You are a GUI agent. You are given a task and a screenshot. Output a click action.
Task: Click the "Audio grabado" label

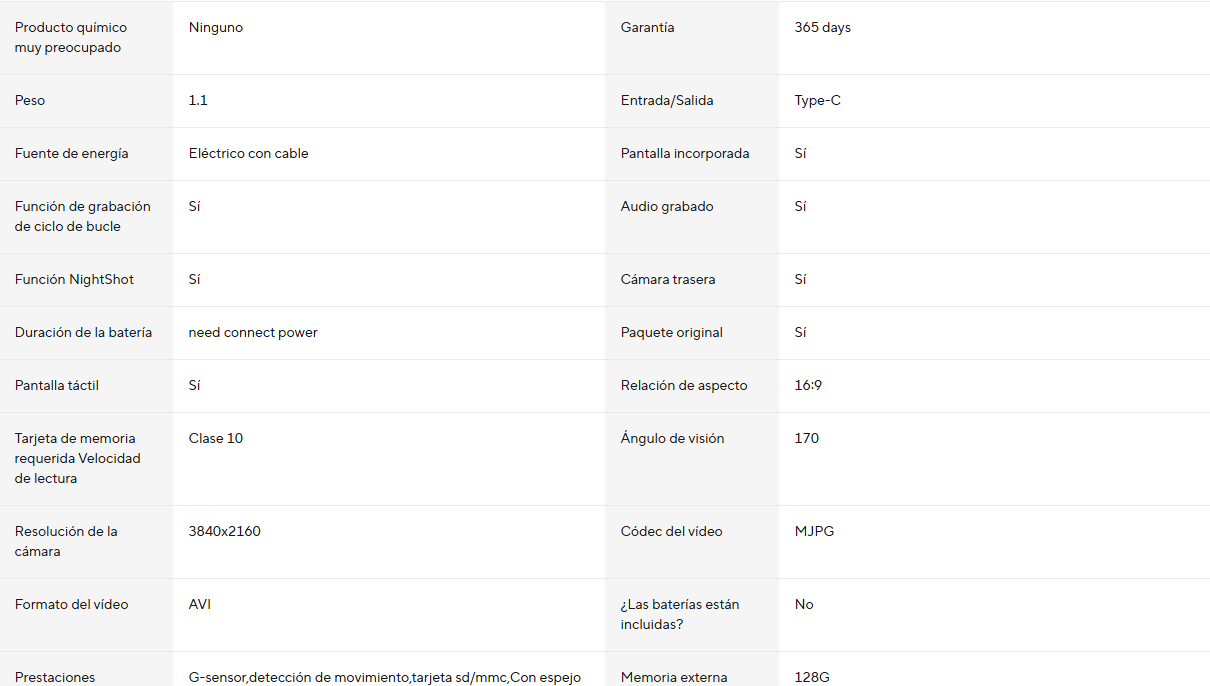667,207
